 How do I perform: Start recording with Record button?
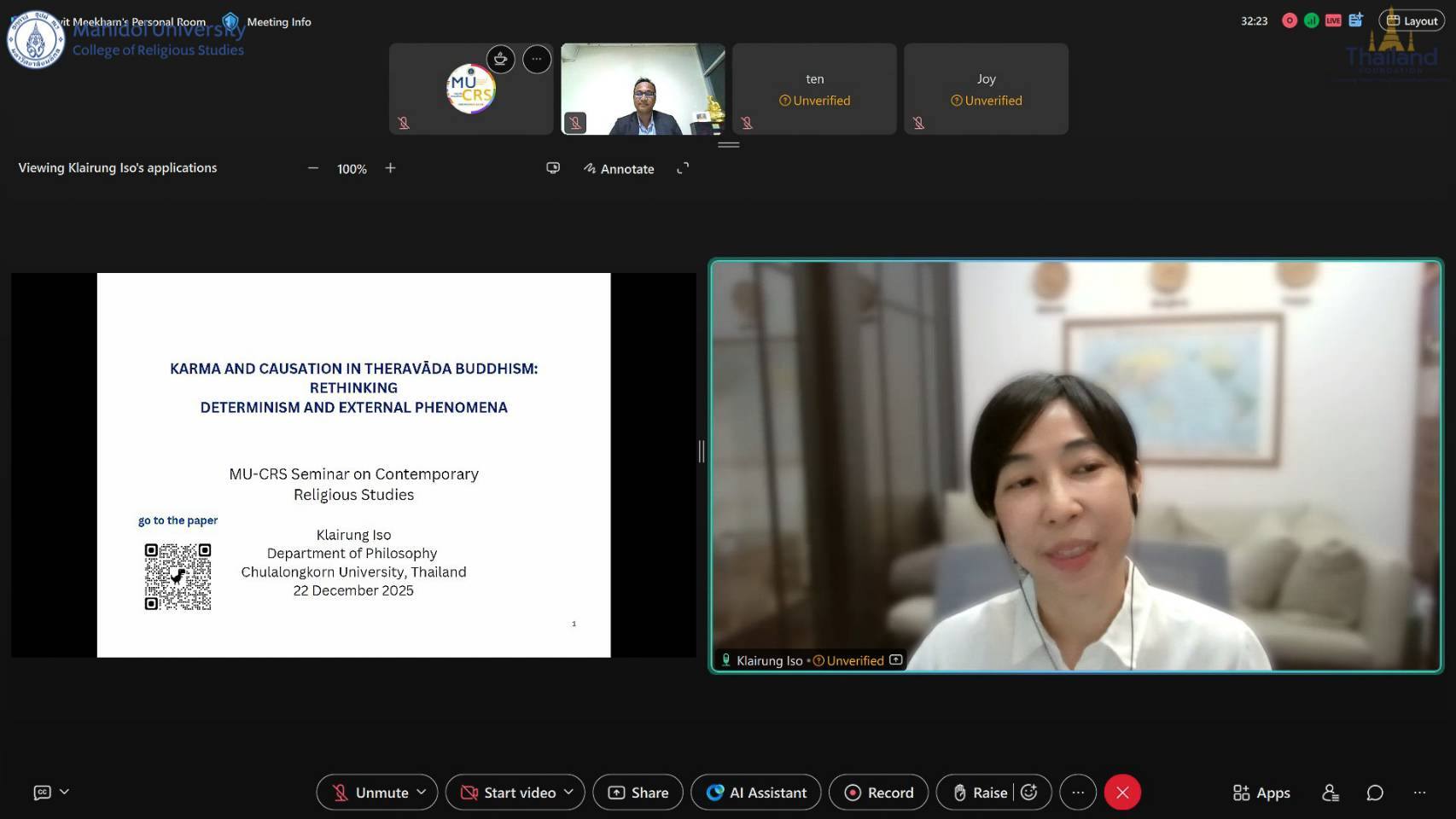tap(879, 793)
